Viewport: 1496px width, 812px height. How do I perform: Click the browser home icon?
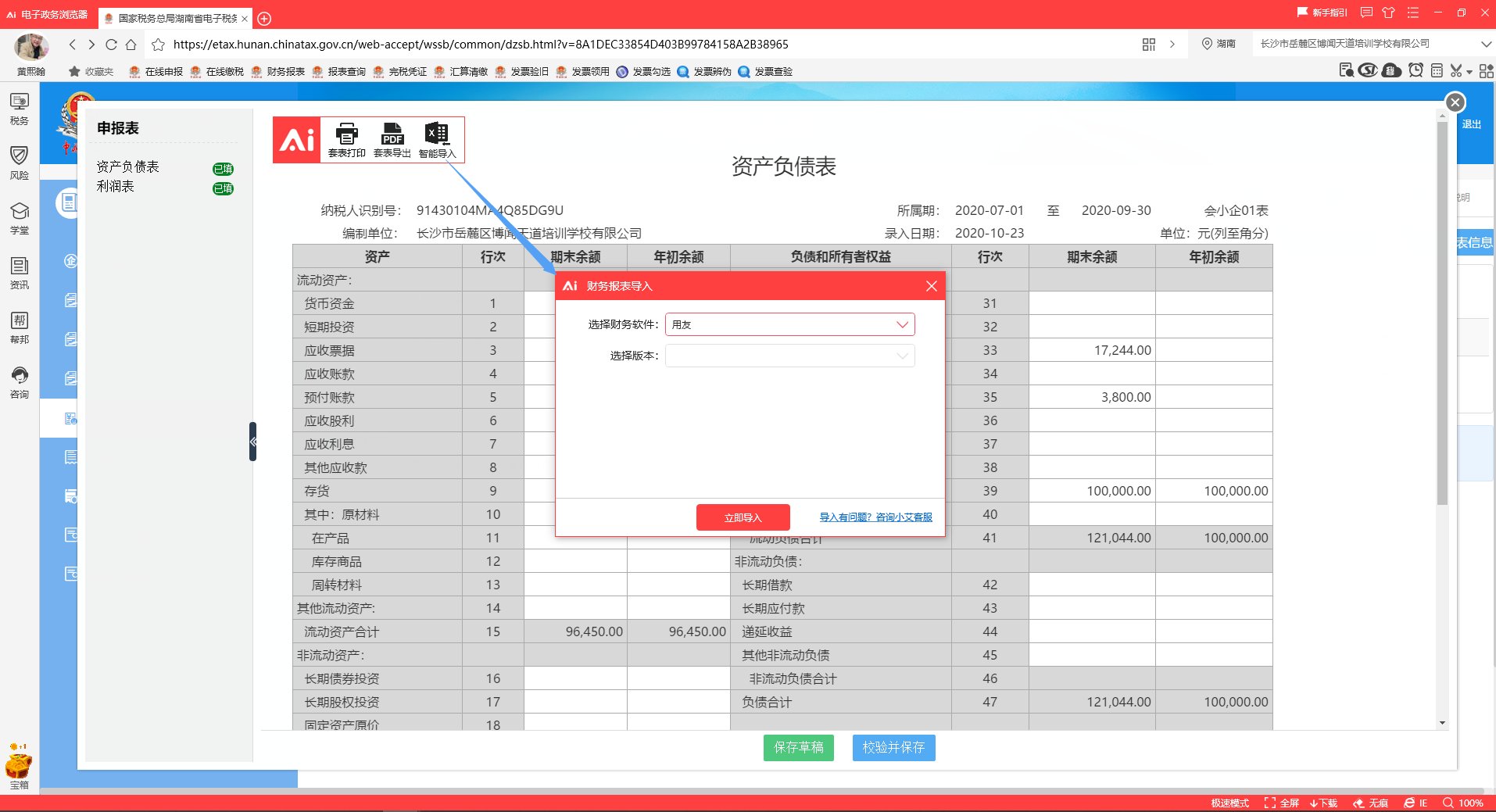131,45
